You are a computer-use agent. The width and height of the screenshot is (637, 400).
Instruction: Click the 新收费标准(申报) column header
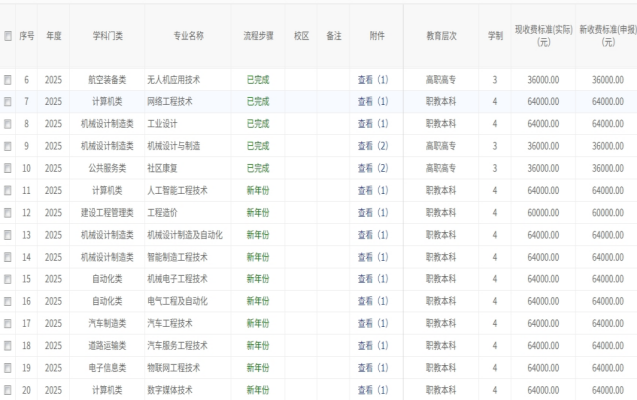[x=608, y=36]
